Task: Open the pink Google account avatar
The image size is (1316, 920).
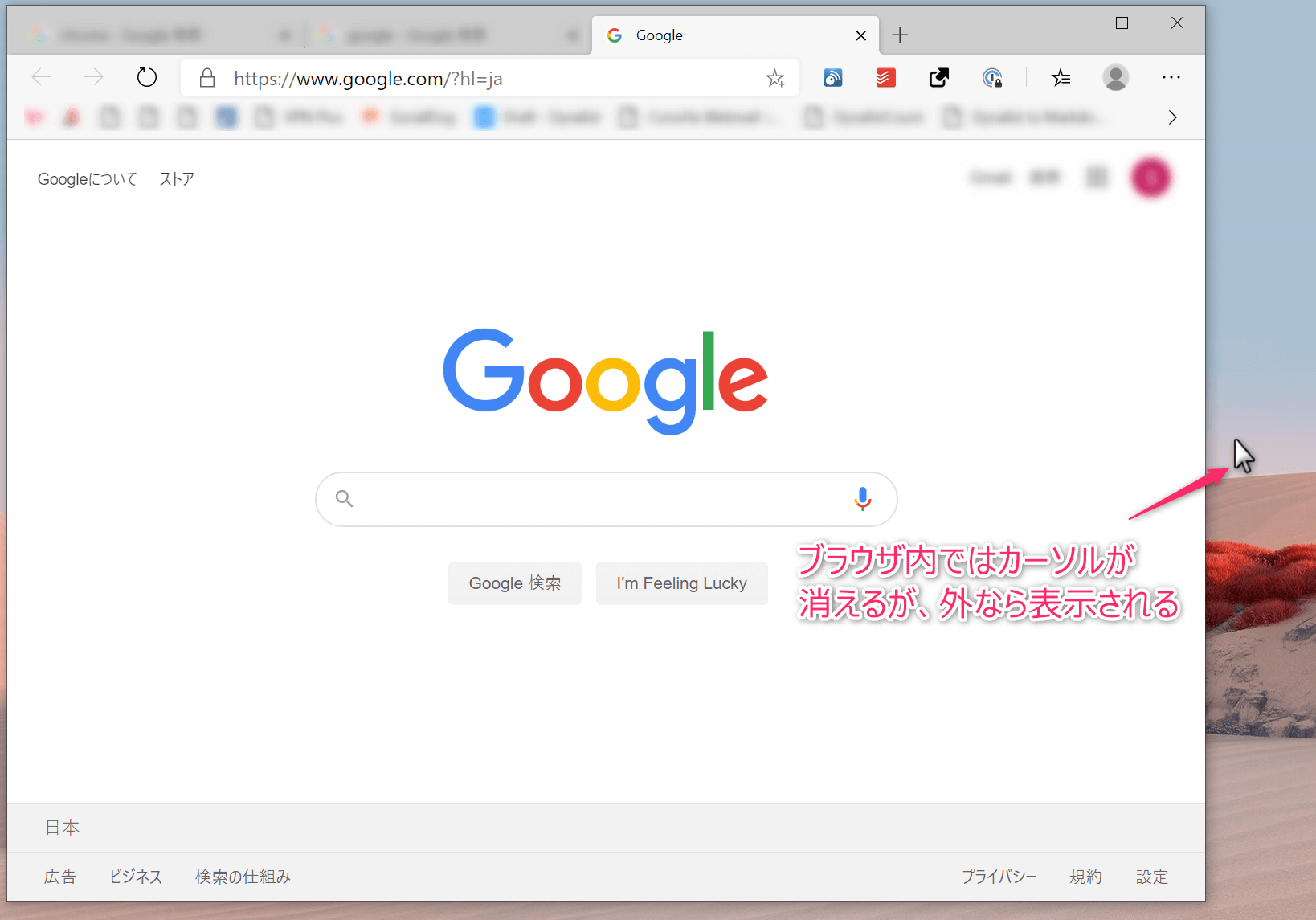Action: pyautogui.click(x=1150, y=178)
